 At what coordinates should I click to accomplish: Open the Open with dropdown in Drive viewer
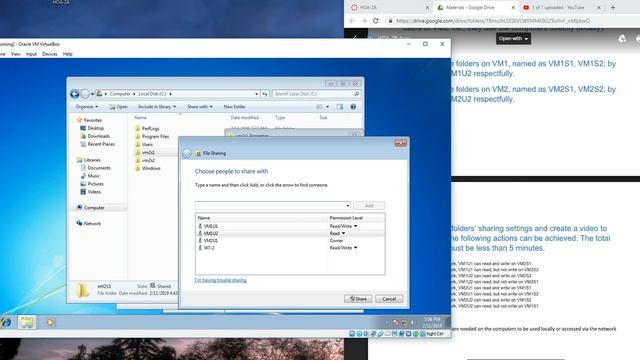513,39
